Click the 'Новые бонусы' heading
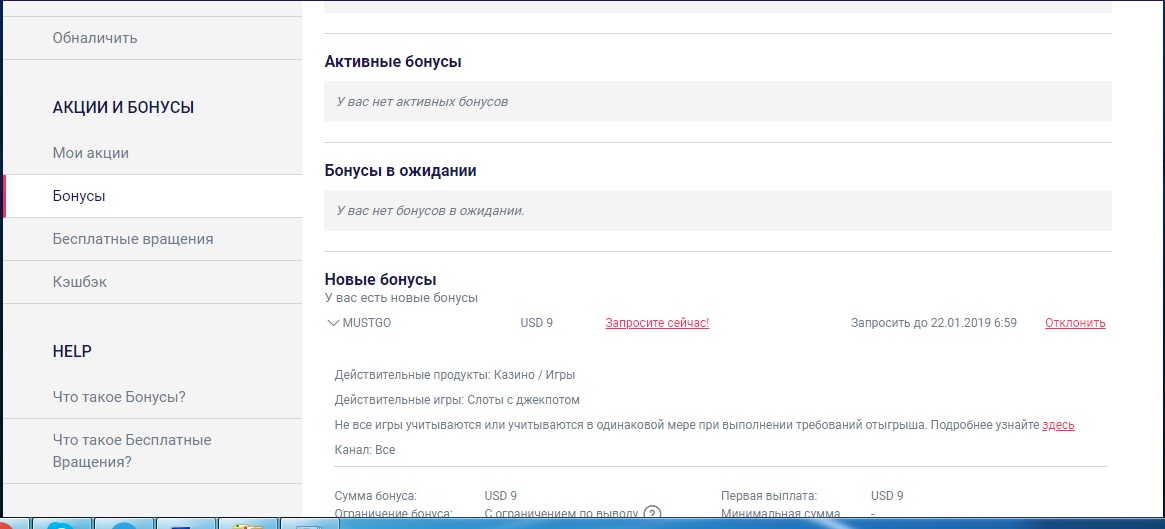 click(381, 280)
